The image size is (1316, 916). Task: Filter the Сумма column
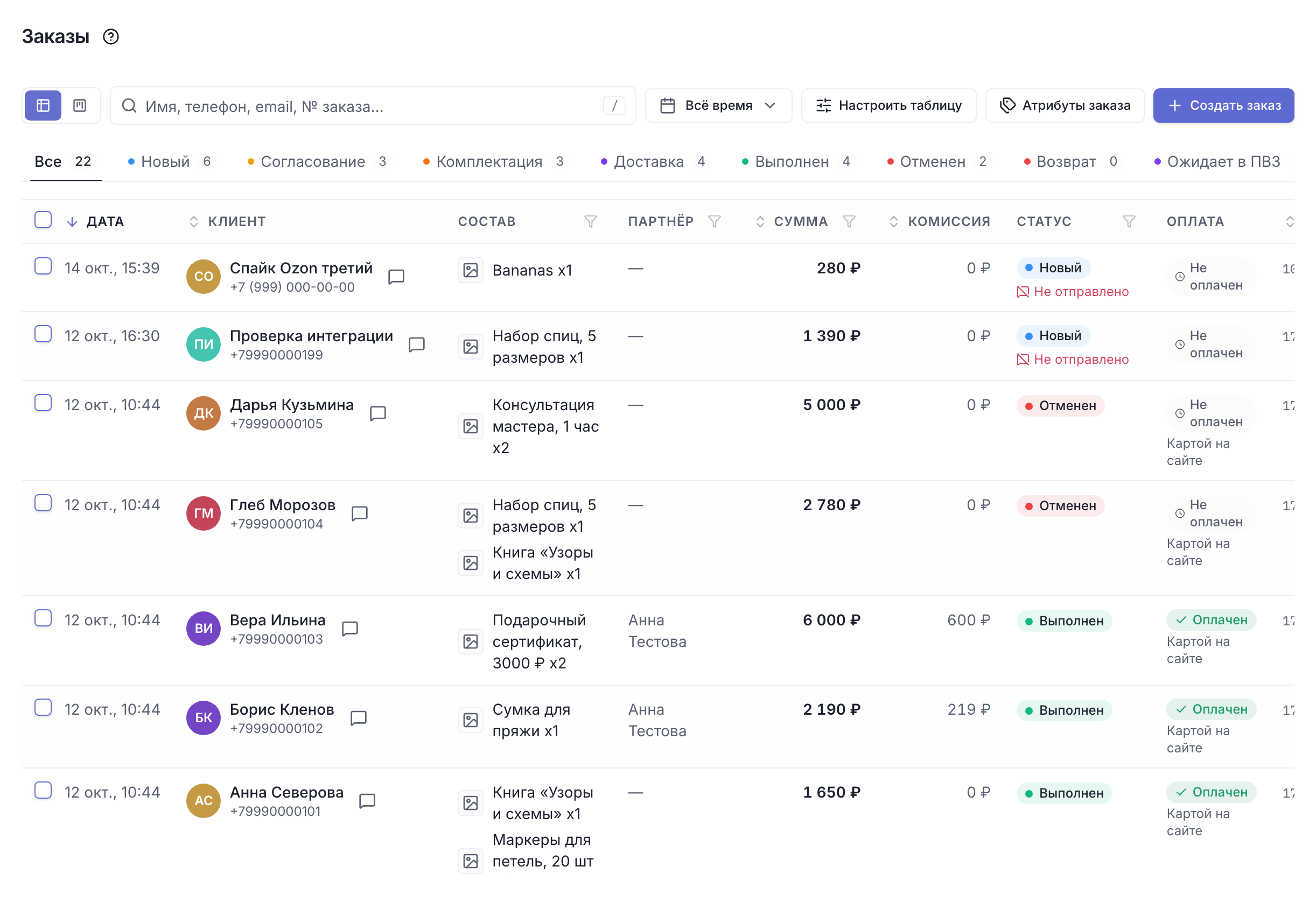[849, 222]
